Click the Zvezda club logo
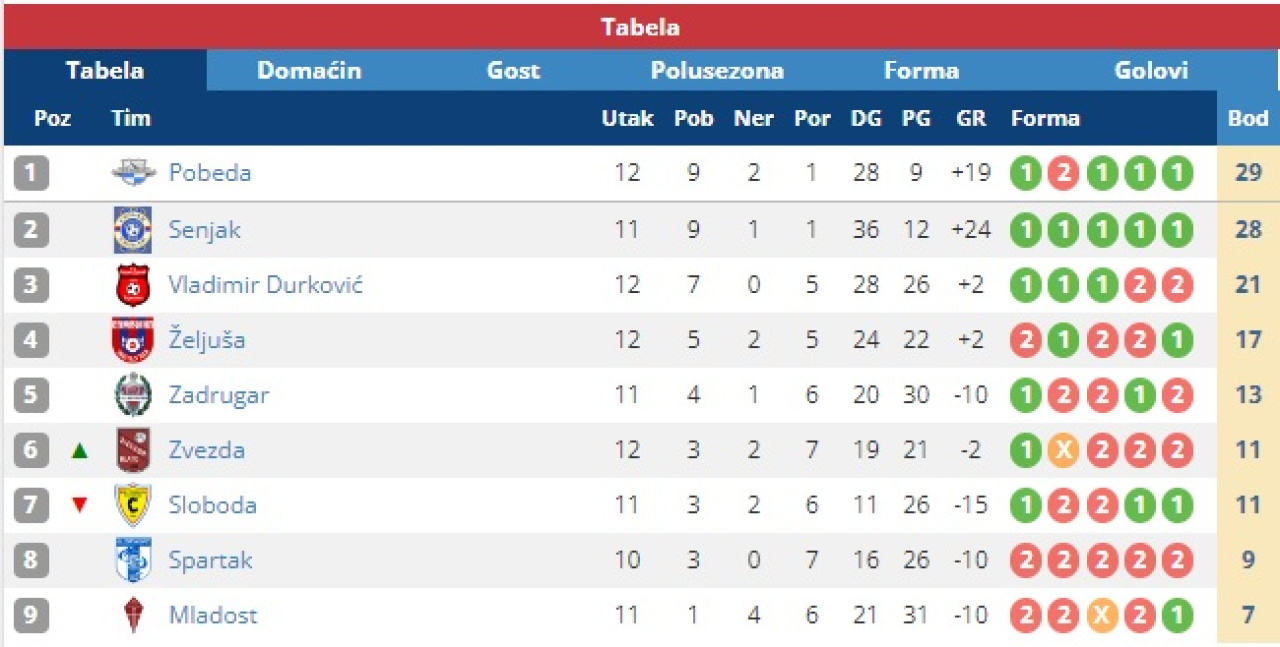 [x=133, y=450]
